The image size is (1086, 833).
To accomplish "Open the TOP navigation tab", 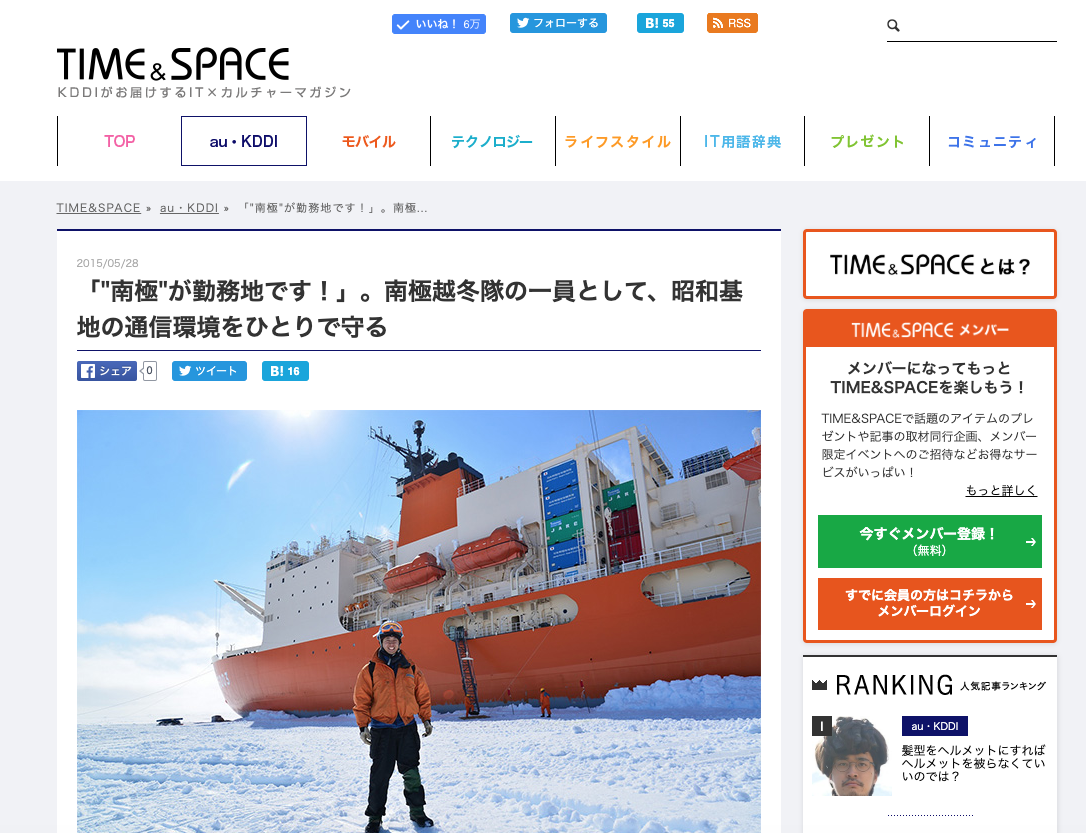I will 119,141.
